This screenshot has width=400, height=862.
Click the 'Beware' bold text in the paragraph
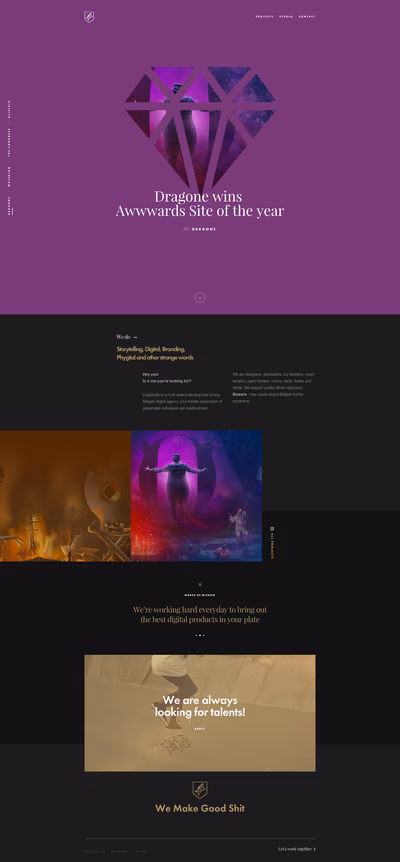tap(239, 394)
